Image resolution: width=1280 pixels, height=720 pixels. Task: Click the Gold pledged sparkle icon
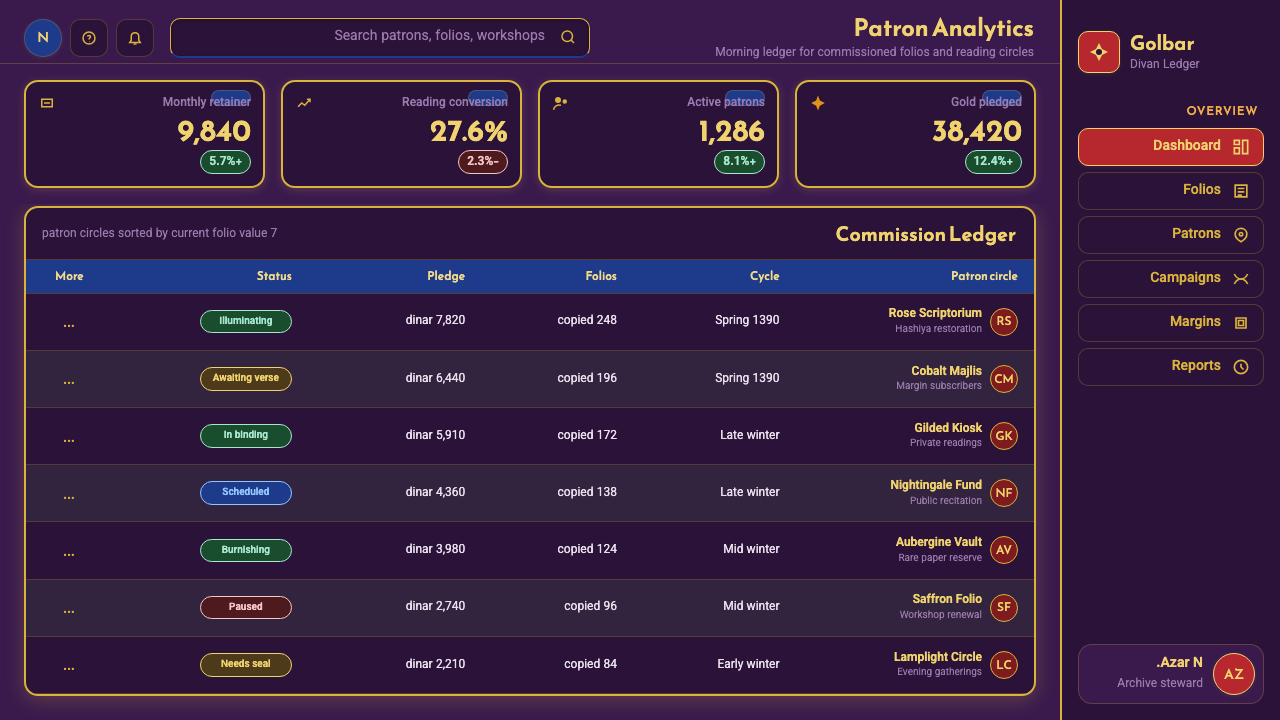coord(818,103)
